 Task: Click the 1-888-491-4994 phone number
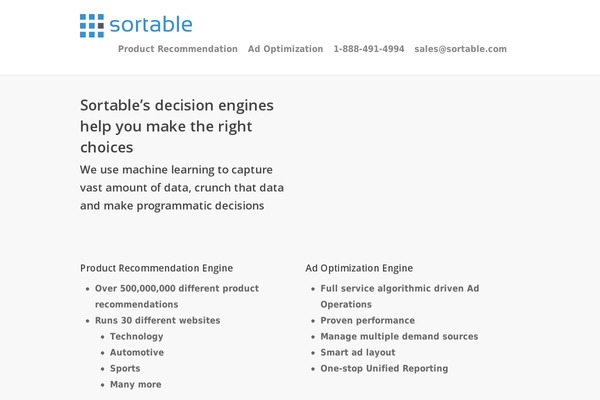[369, 49]
